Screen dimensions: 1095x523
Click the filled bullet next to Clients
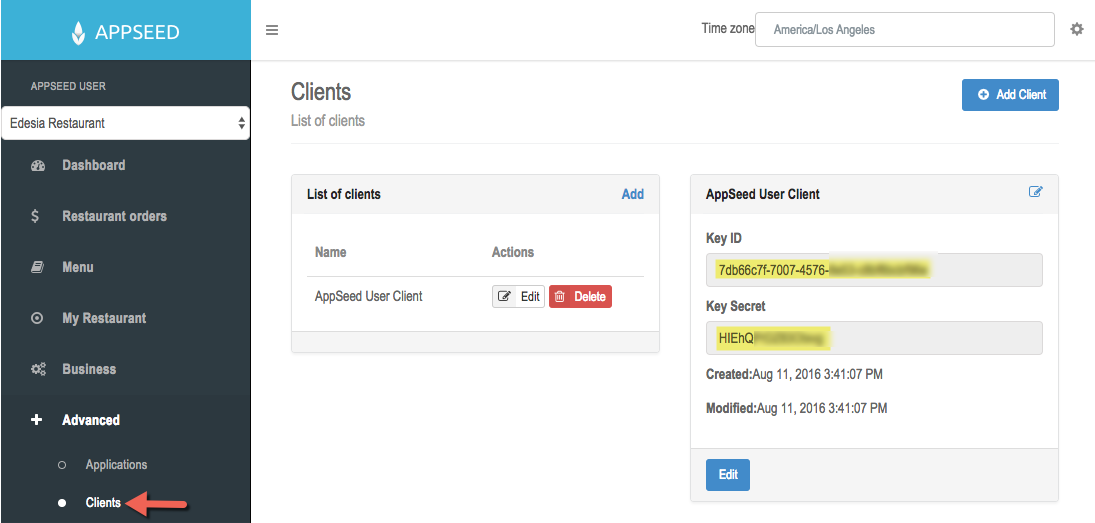pos(62,503)
